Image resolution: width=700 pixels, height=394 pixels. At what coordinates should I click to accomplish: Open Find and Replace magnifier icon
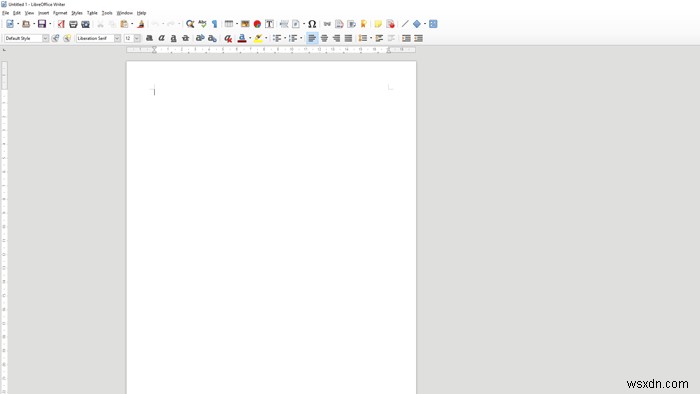pos(190,24)
